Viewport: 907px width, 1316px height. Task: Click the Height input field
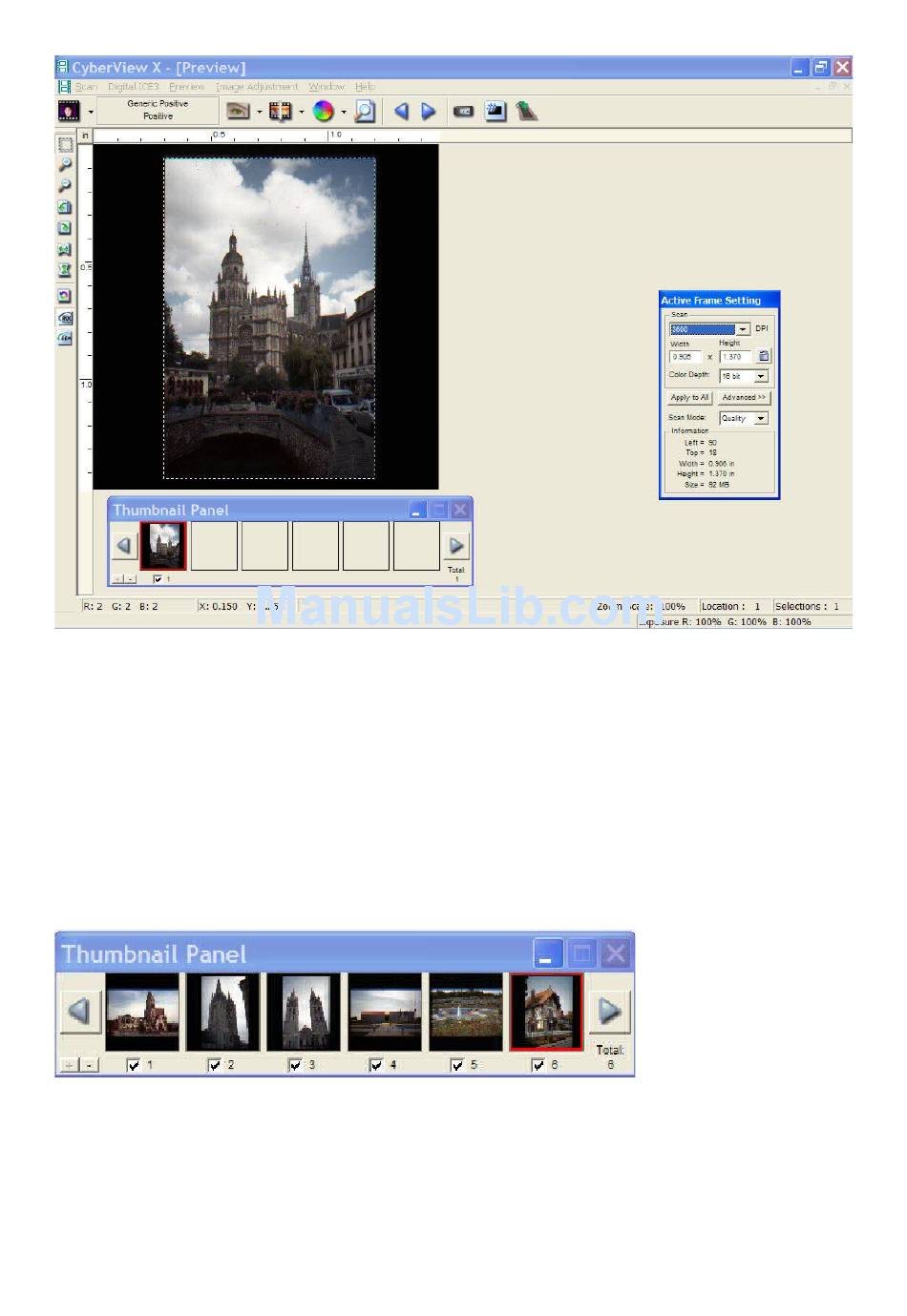(x=736, y=357)
